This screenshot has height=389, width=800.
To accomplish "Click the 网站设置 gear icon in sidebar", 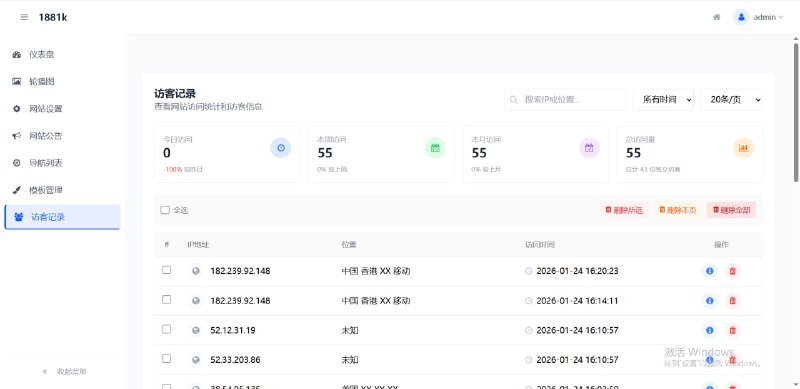I will pos(17,109).
